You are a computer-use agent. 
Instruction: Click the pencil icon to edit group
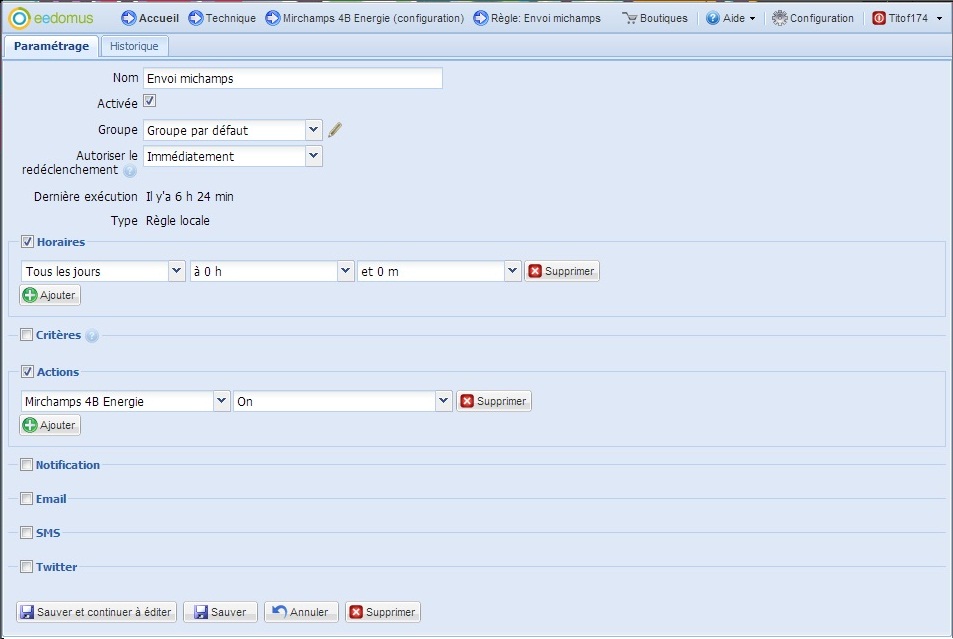[335, 130]
